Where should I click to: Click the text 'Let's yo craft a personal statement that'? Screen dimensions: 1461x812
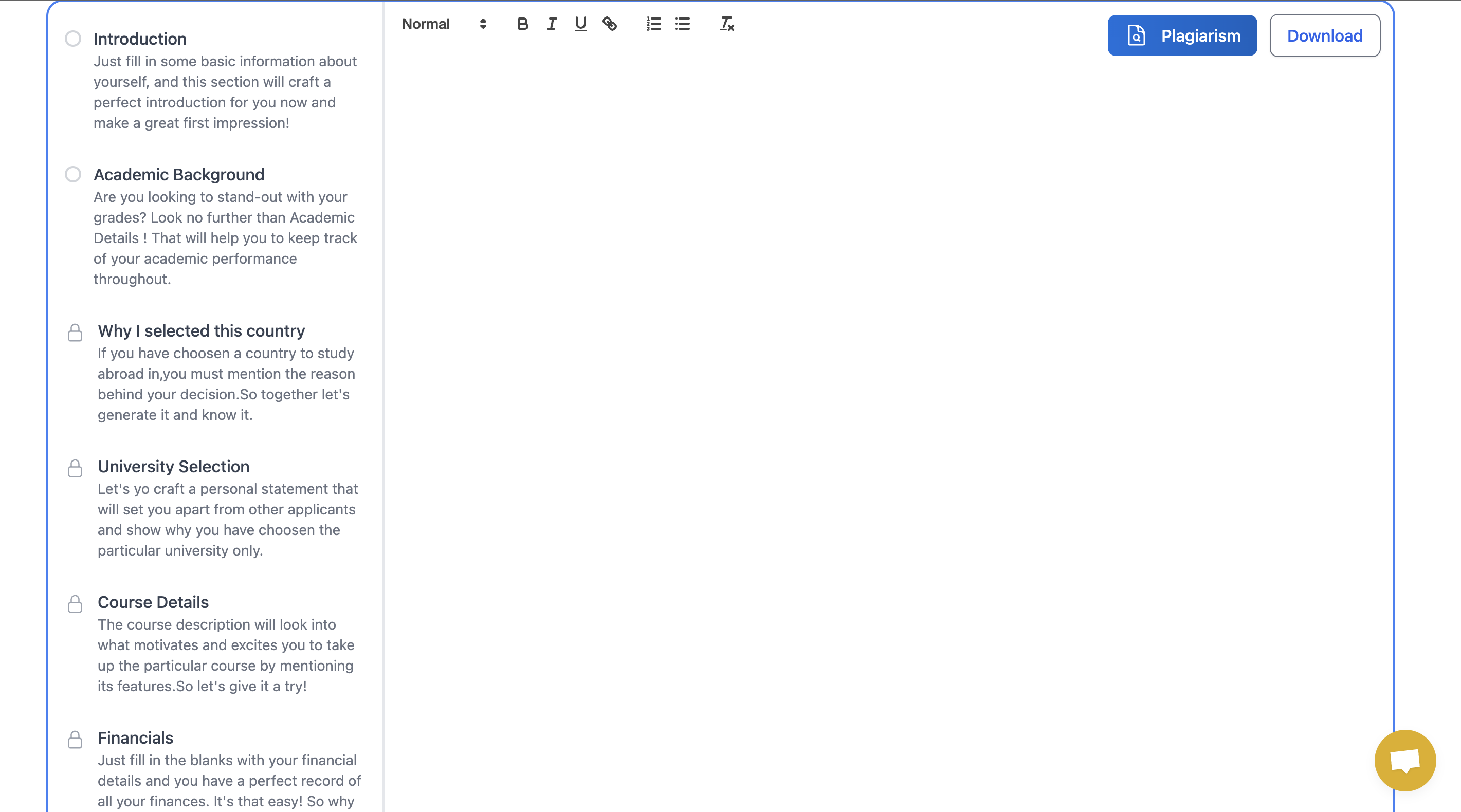(227, 488)
